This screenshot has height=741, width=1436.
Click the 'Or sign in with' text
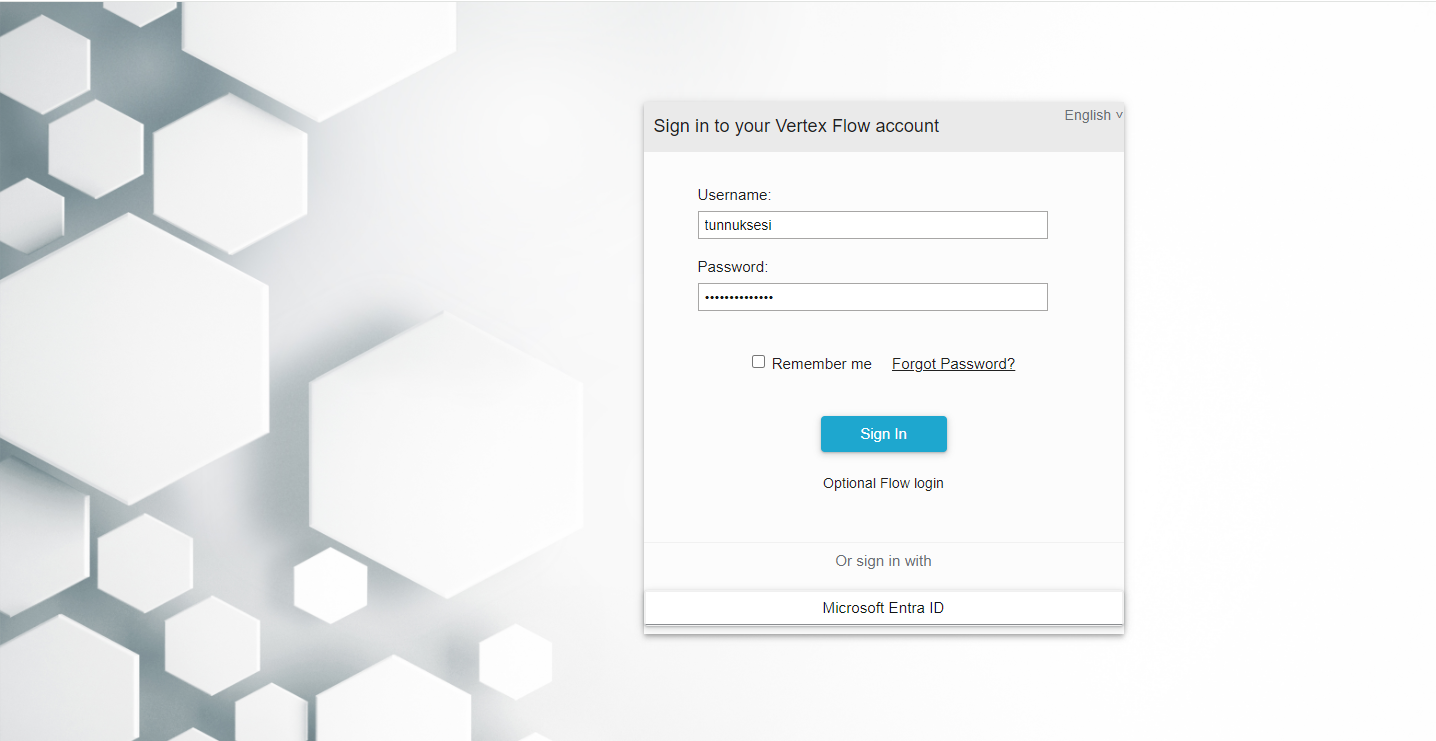point(883,561)
